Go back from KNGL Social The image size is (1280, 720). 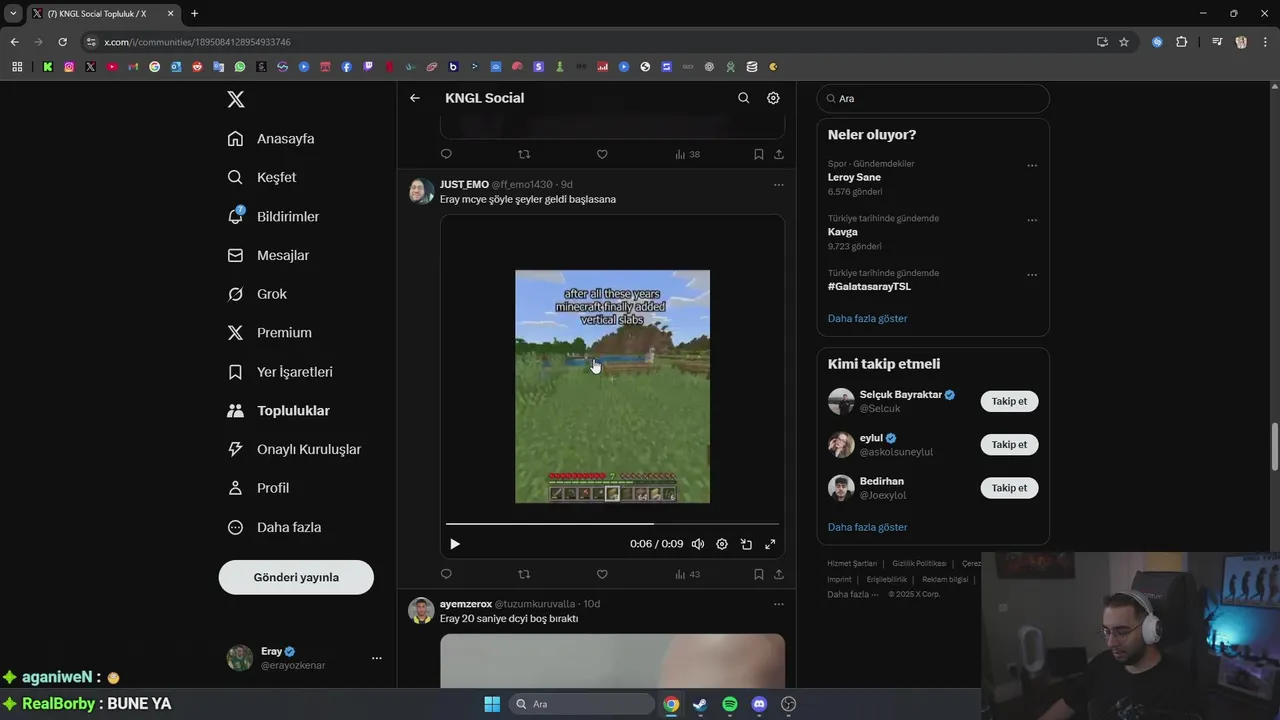(x=415, y=98)
